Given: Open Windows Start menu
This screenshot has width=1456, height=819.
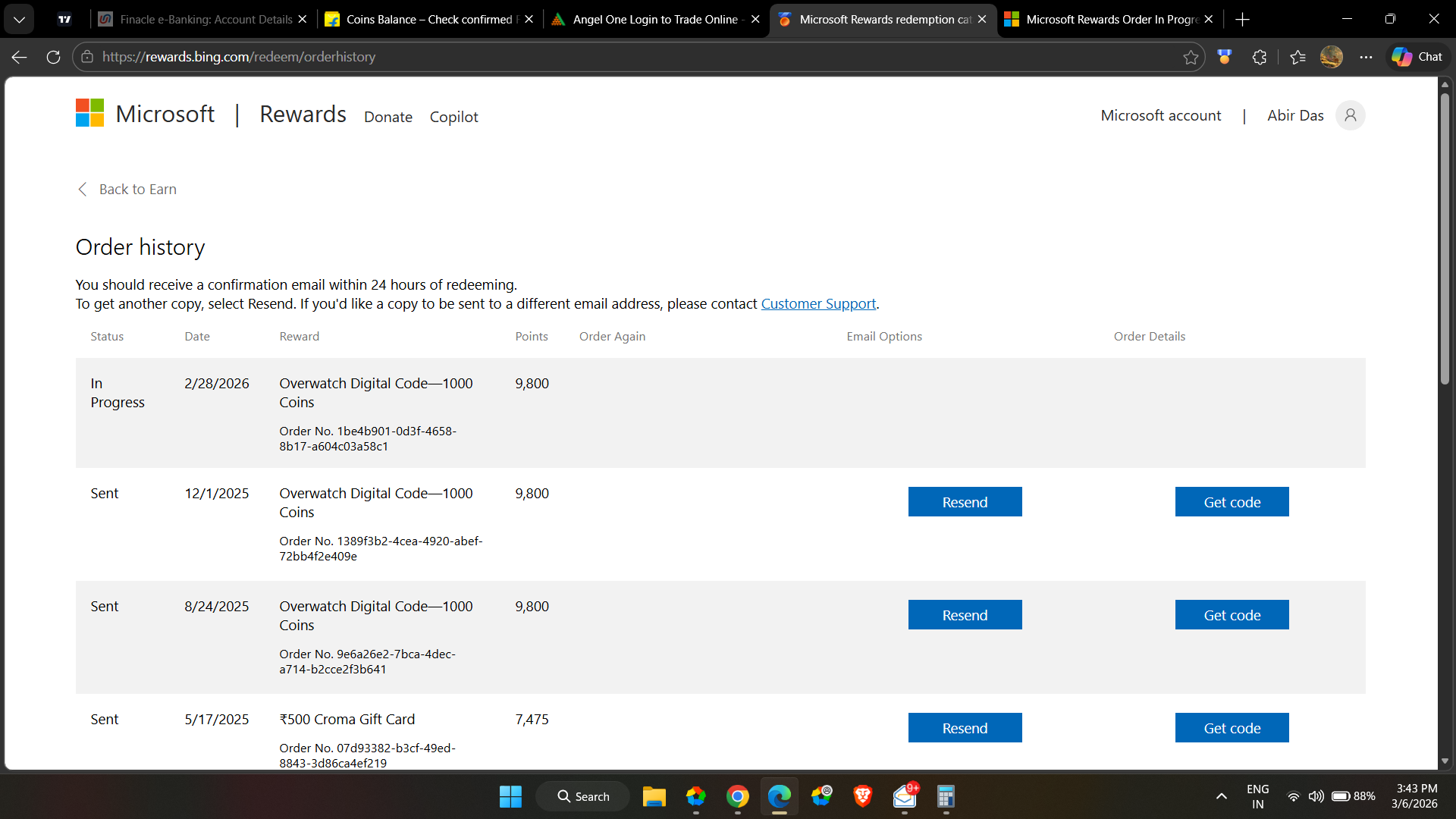Looking at the screenshot, I should 510,796.
